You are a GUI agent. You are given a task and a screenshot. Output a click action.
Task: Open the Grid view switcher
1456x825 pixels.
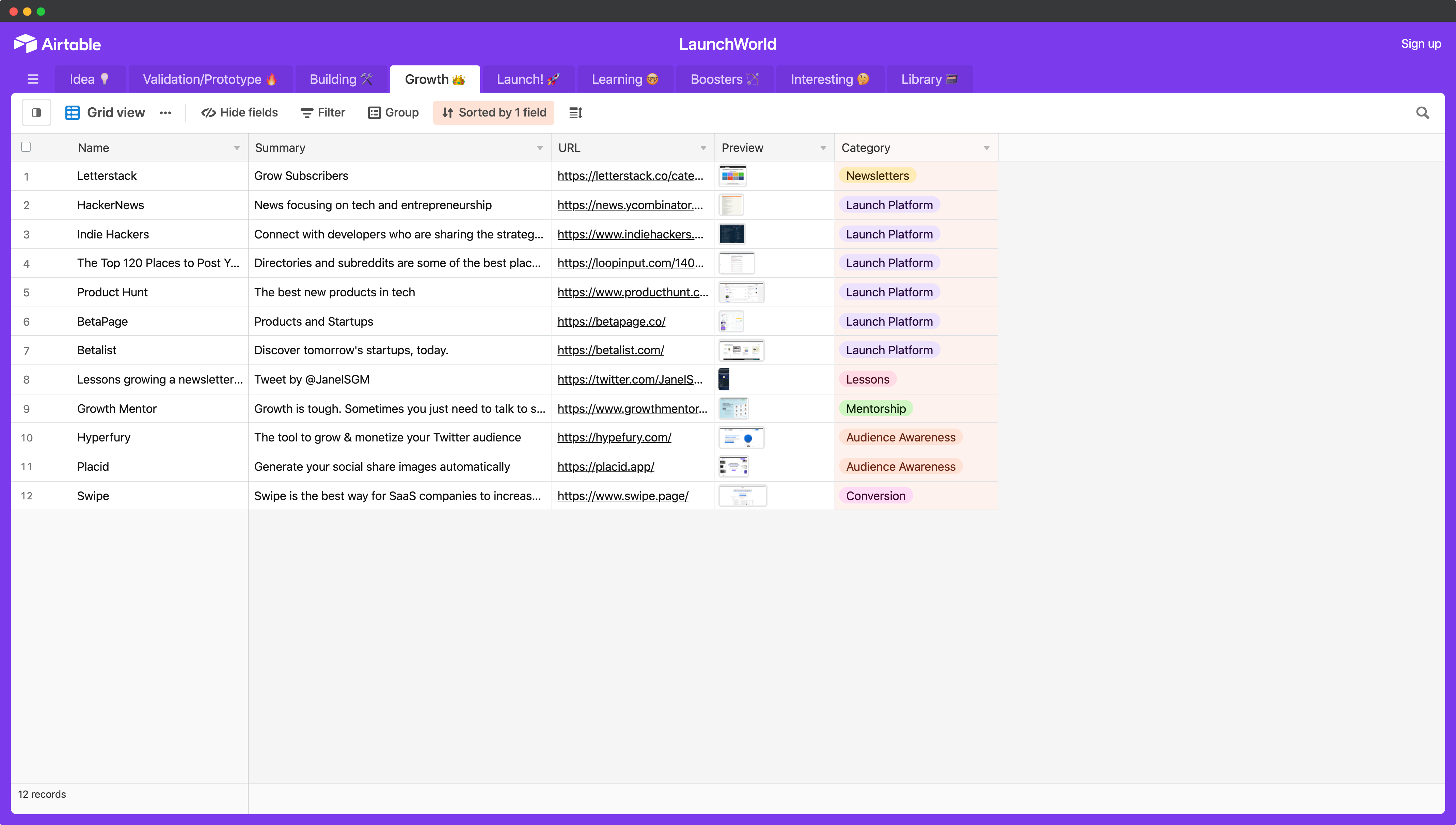[105, 113]
